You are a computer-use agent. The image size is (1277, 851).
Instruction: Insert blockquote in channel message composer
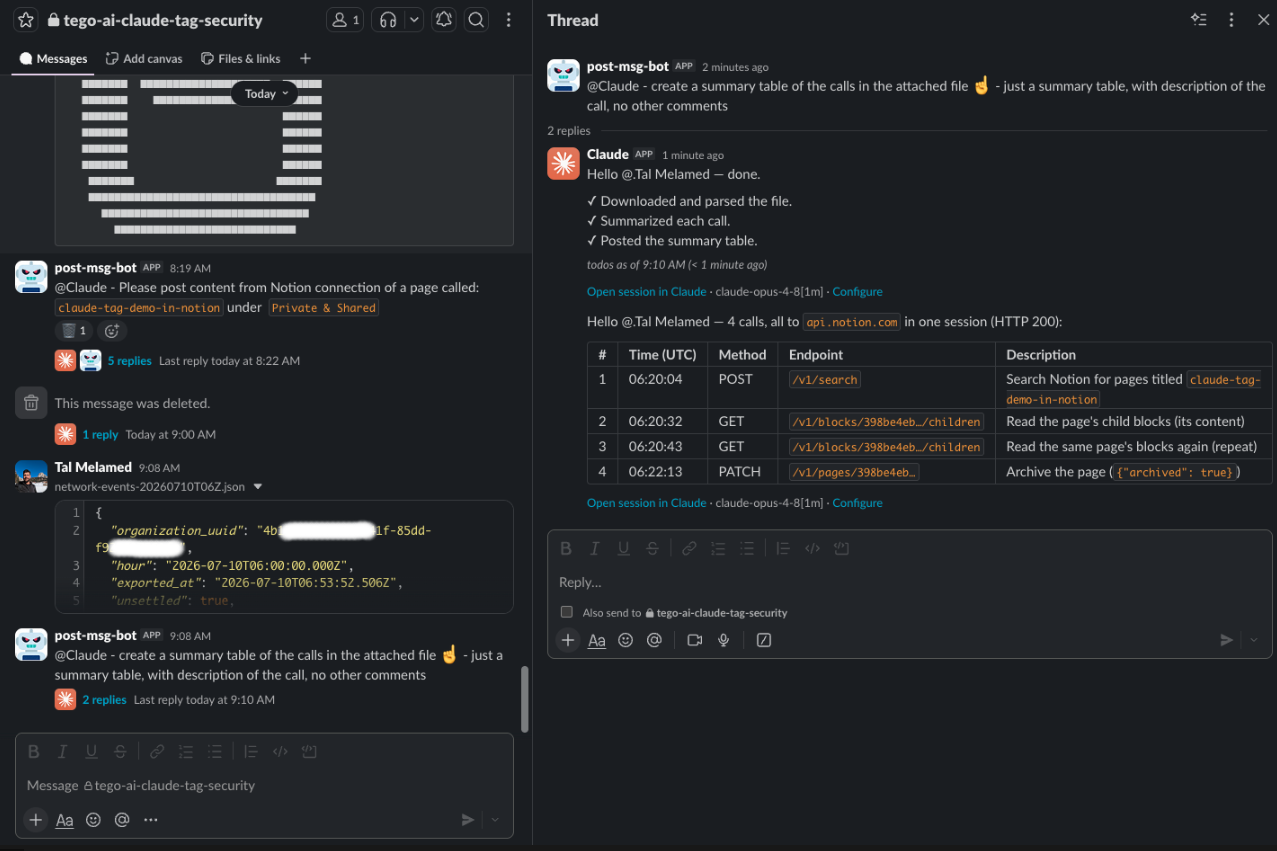pyautogui.click(x=251, y=752)
